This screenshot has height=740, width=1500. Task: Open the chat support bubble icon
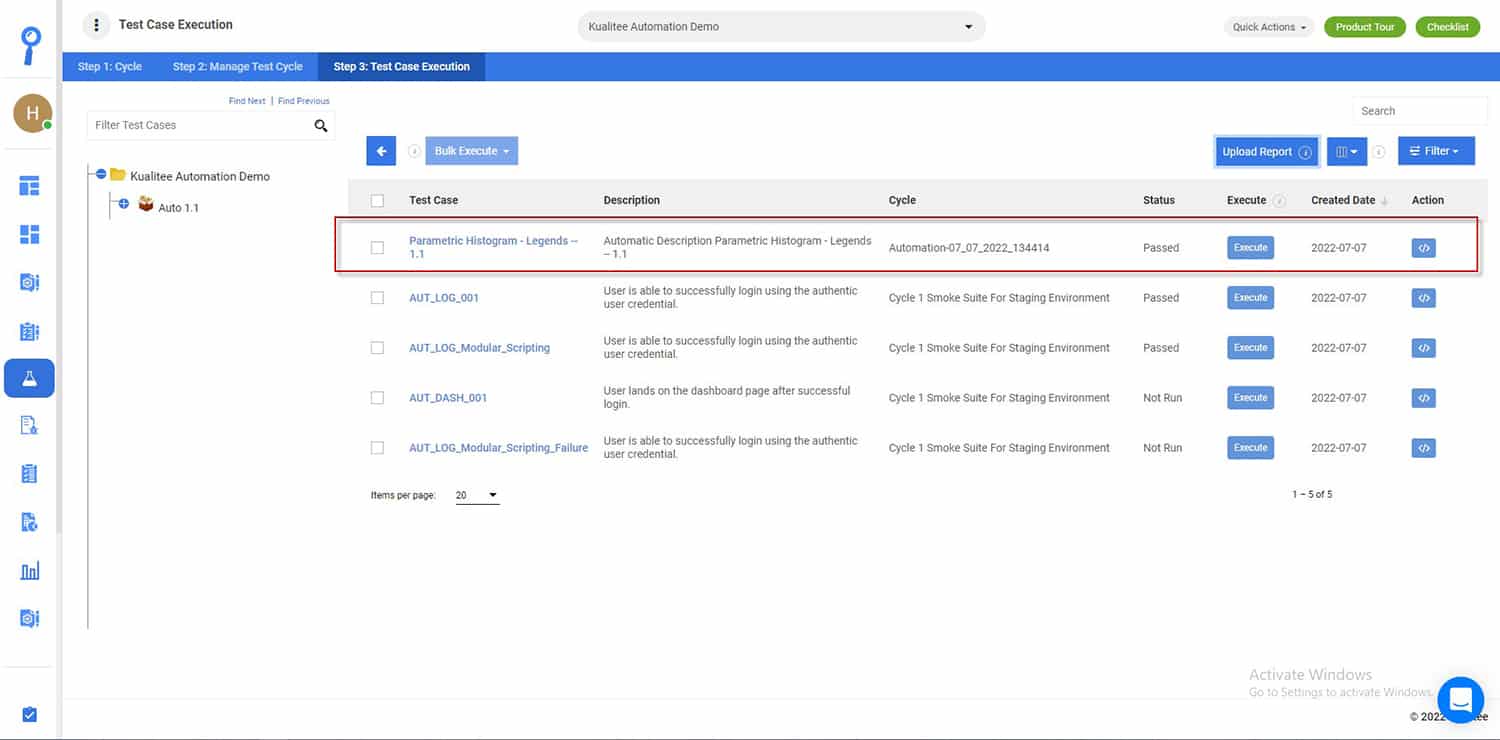(1460, 698)
